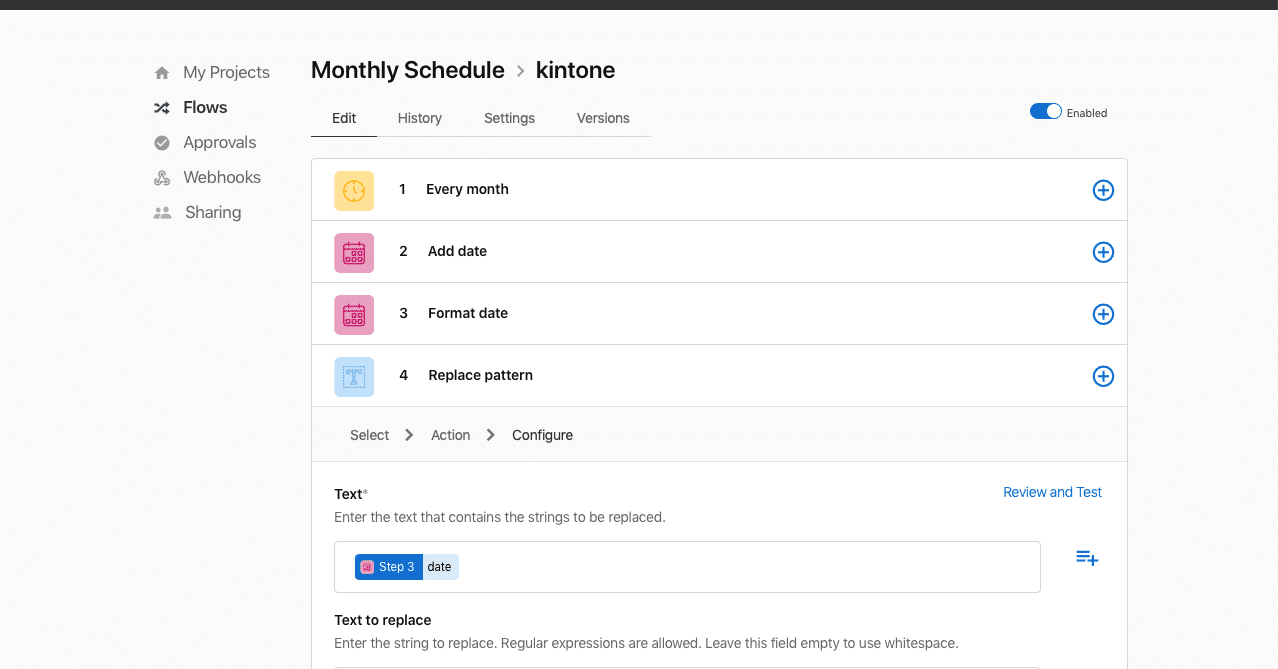
Task: Switch to the History tab
Action: (420, 118)
